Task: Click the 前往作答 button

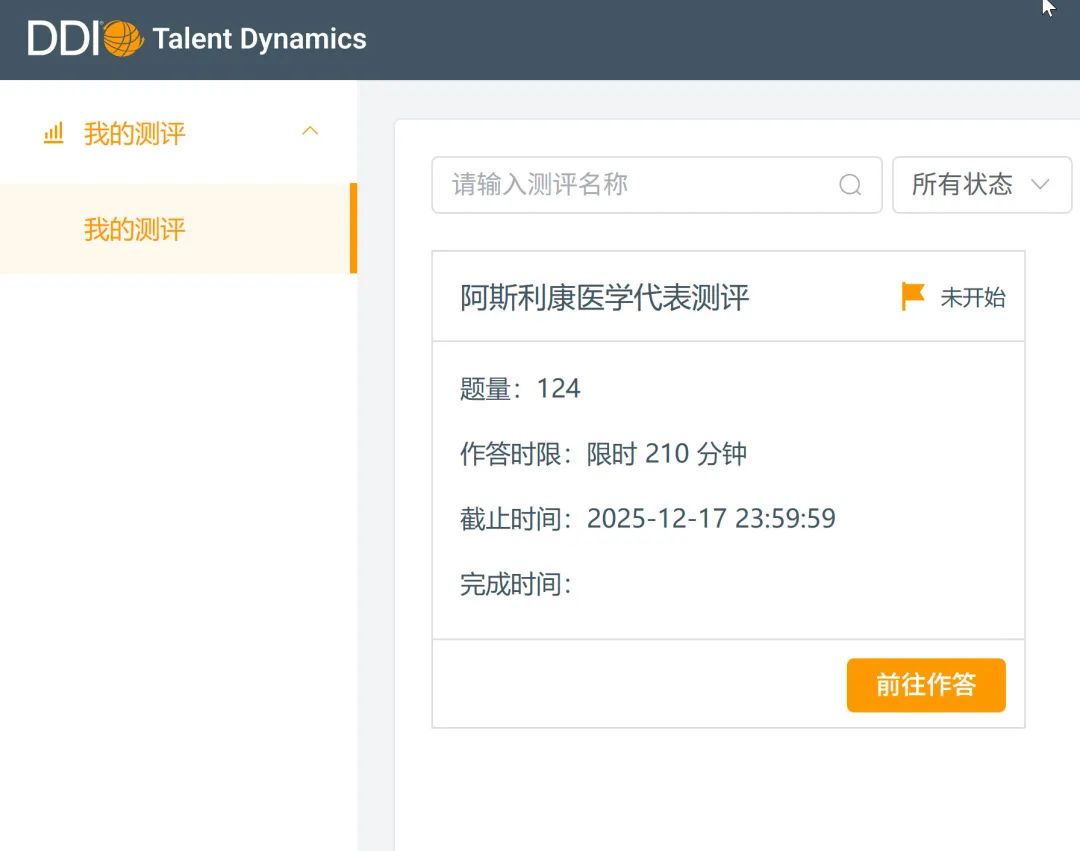Action: [926, 685]
